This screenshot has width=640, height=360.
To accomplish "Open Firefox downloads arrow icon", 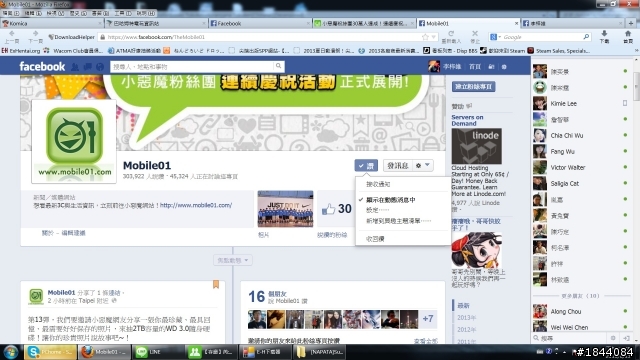I will 604,34.
